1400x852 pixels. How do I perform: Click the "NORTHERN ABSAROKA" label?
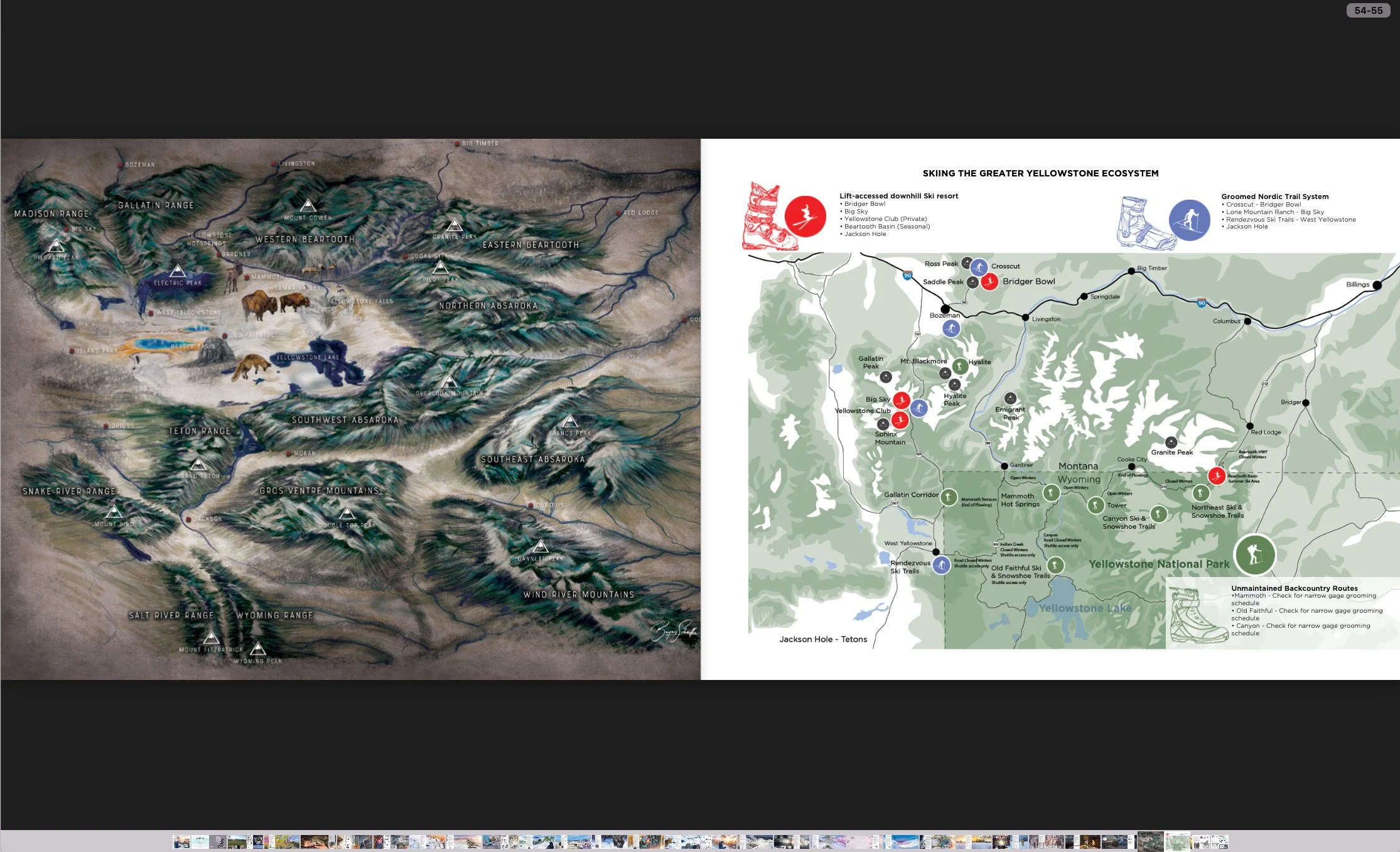tap(488, 306)
